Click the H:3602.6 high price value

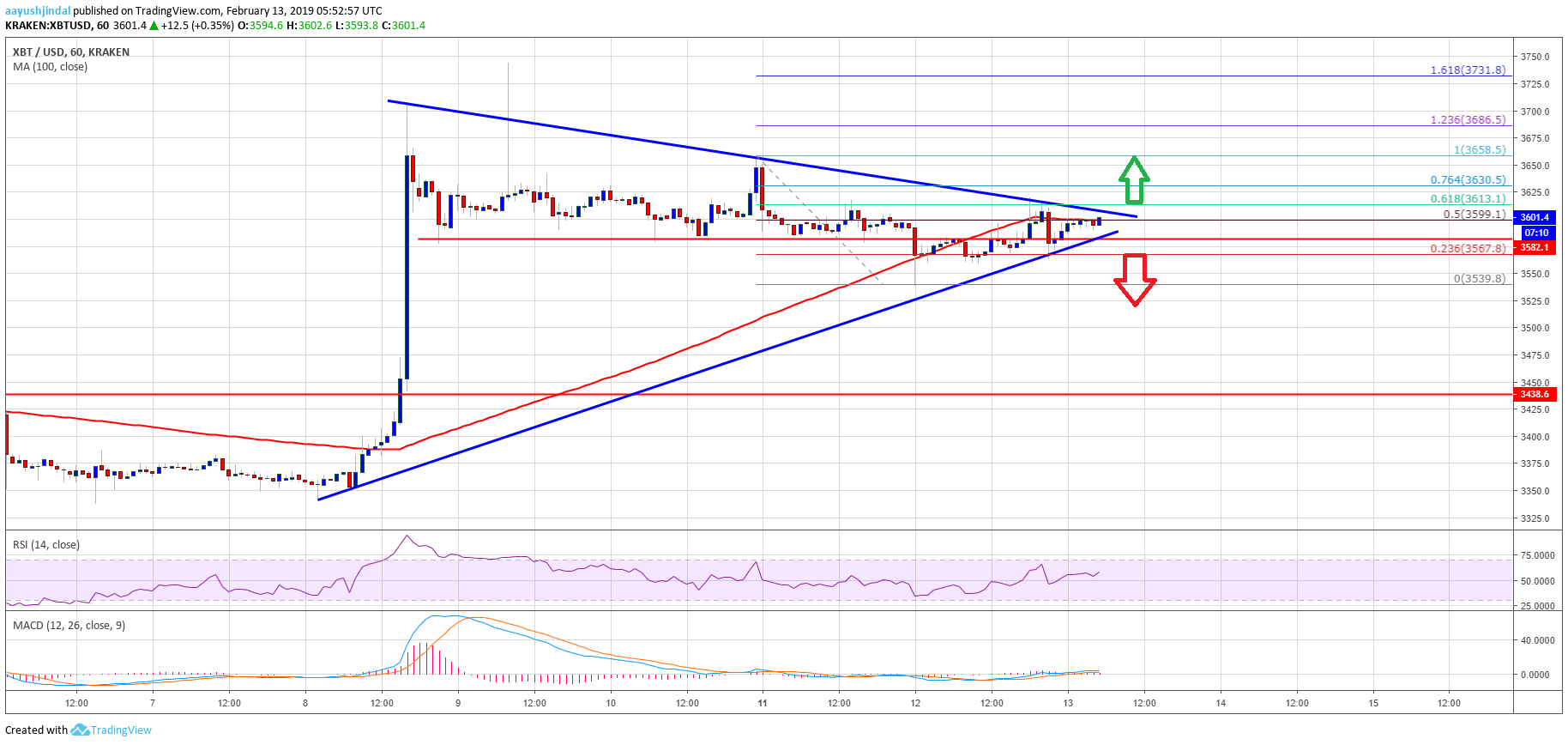coord(309,26)
